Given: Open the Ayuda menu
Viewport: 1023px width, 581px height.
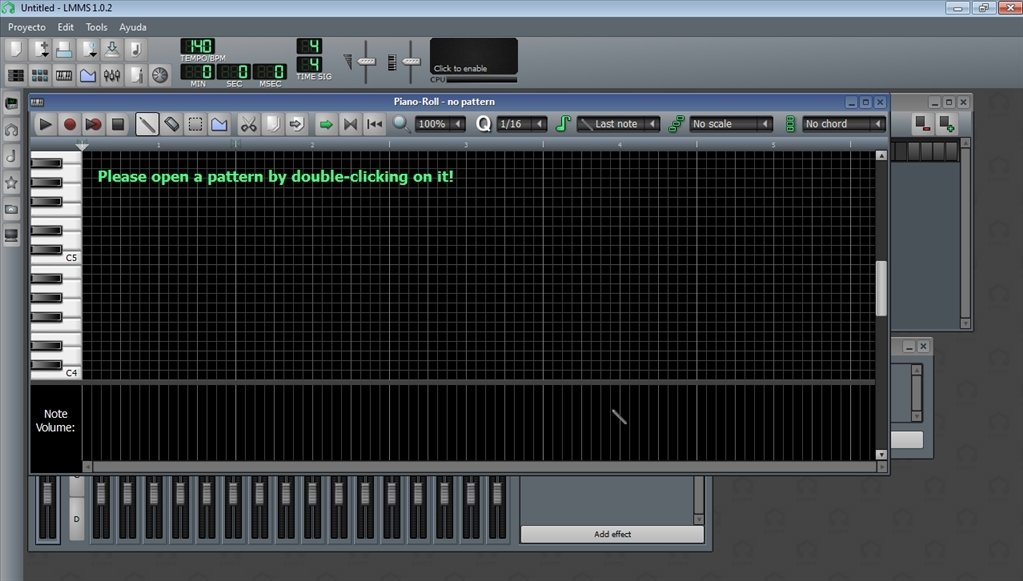Looking at the screenshot, I should pos(132,27).
